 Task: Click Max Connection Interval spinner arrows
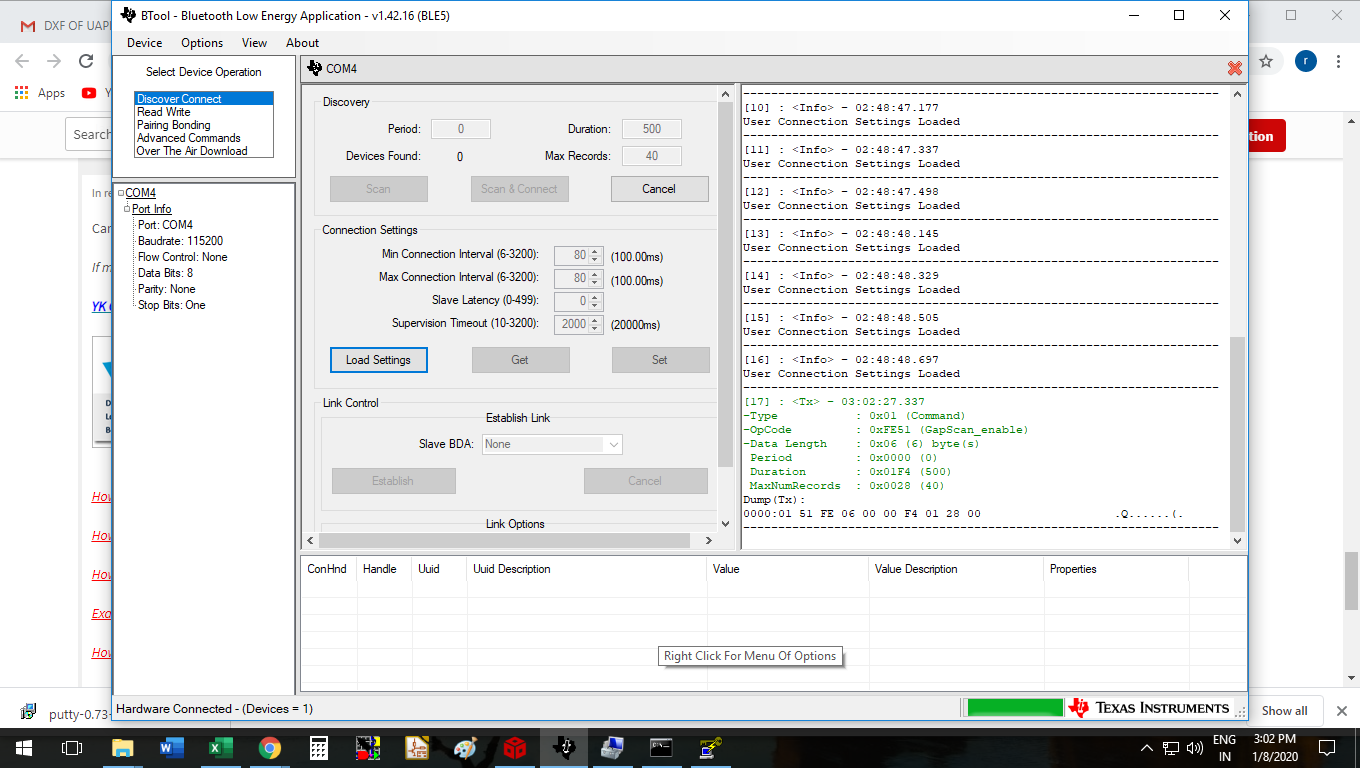pos(596,277)
